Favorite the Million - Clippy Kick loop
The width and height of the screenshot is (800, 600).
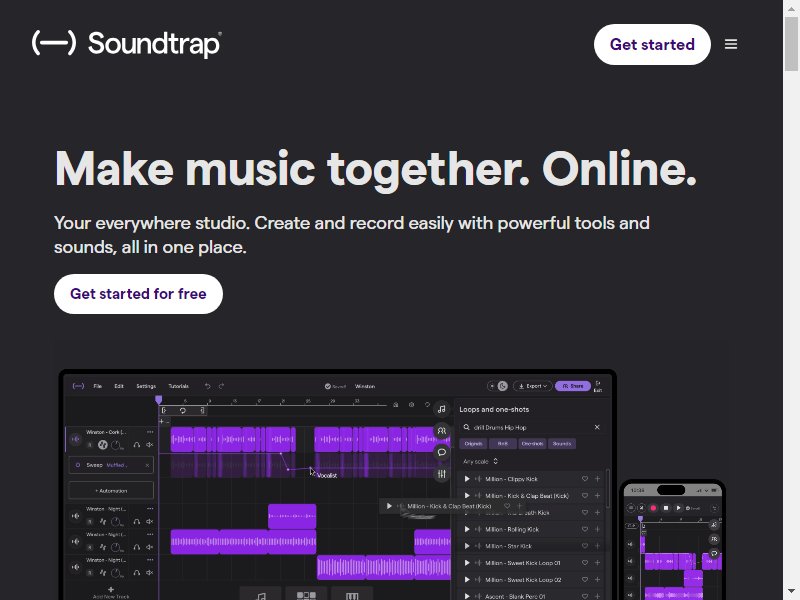585,479
